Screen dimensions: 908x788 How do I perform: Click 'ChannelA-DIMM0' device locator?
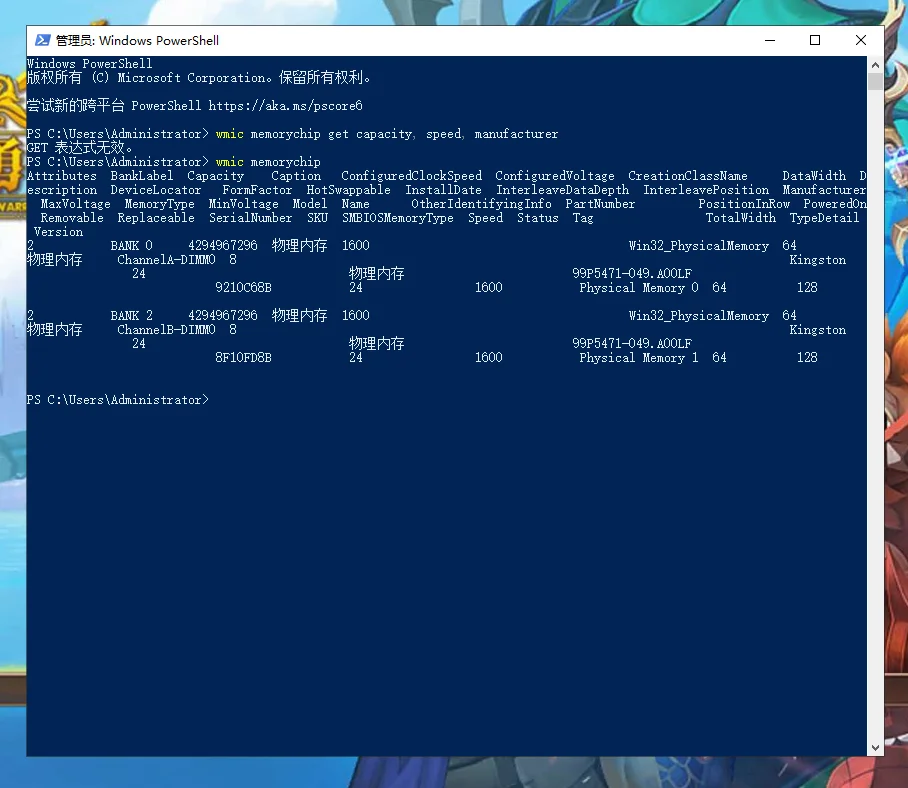166,259
